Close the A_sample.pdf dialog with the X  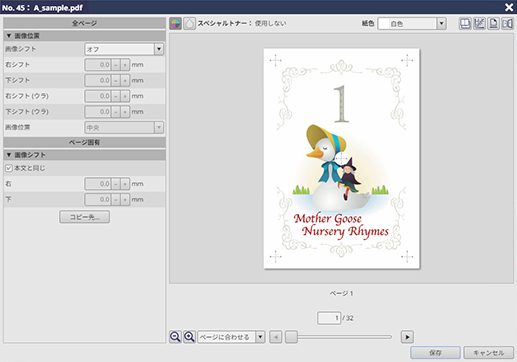click(x=509, y=7)
